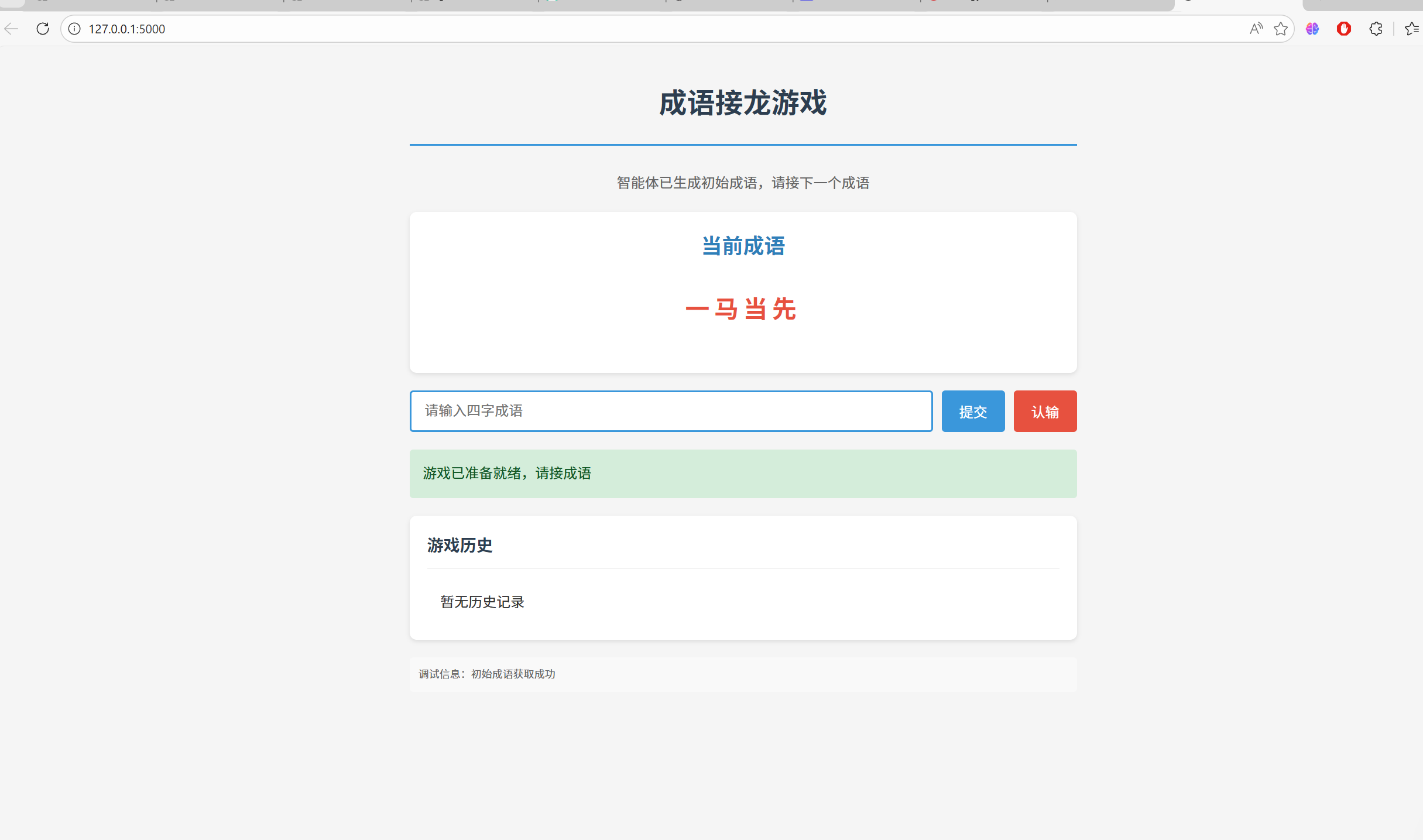Image resolution: width=1423 pixels, height=840 pixels.
Task: Click the 游戏历史 heading
Action: [x=460, y=545]
